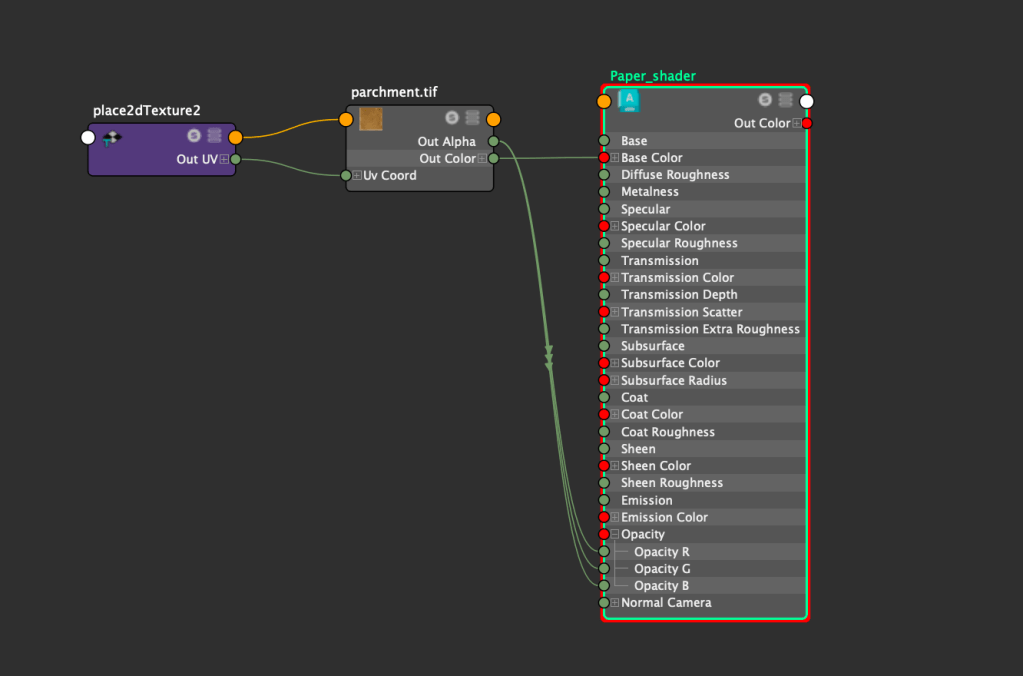Screen dimensions: 1023x676
Task: Click the Arnold icon on Paper_shader node
Action: (629, 100)
